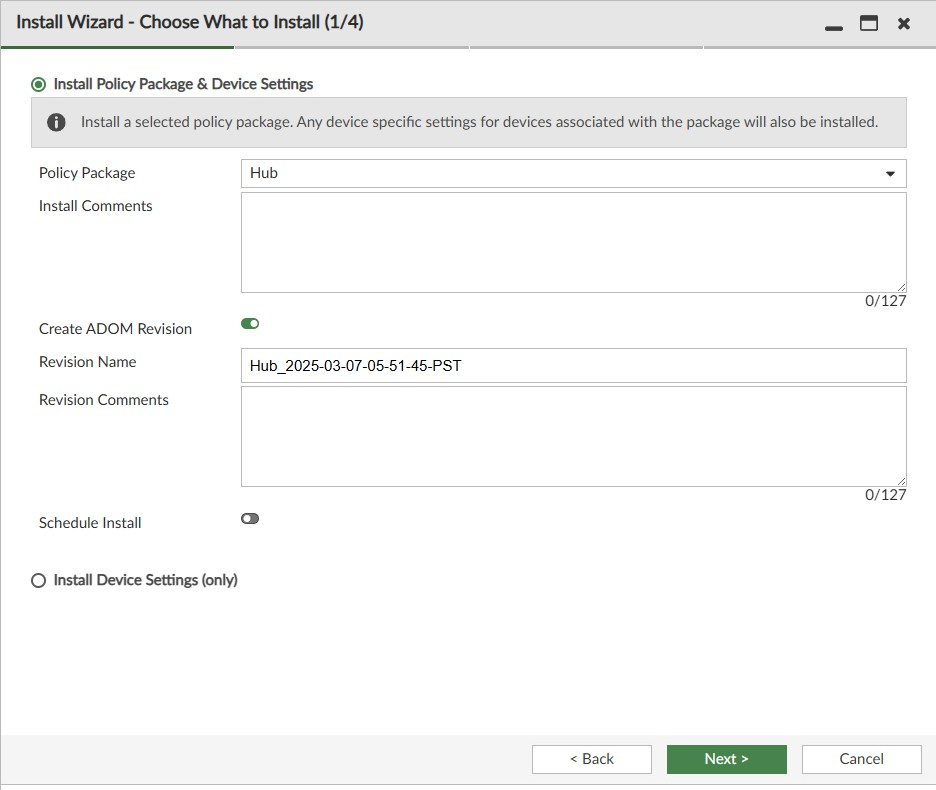Click the info icon in the description banner
The width and height of the screenshot is (936, 790).
pyautogui.click(x=57, y=123)
